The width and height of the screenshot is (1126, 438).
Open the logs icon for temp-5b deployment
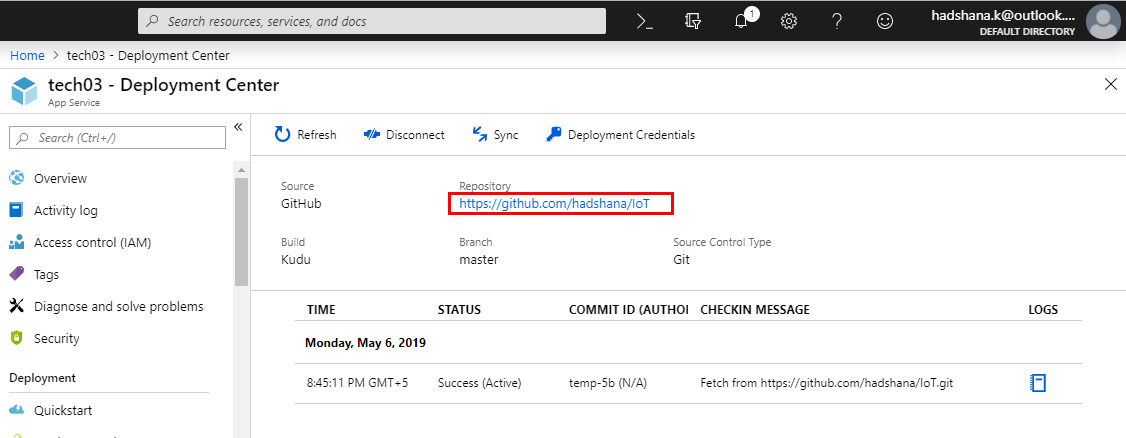click(x=1038, y=383)
